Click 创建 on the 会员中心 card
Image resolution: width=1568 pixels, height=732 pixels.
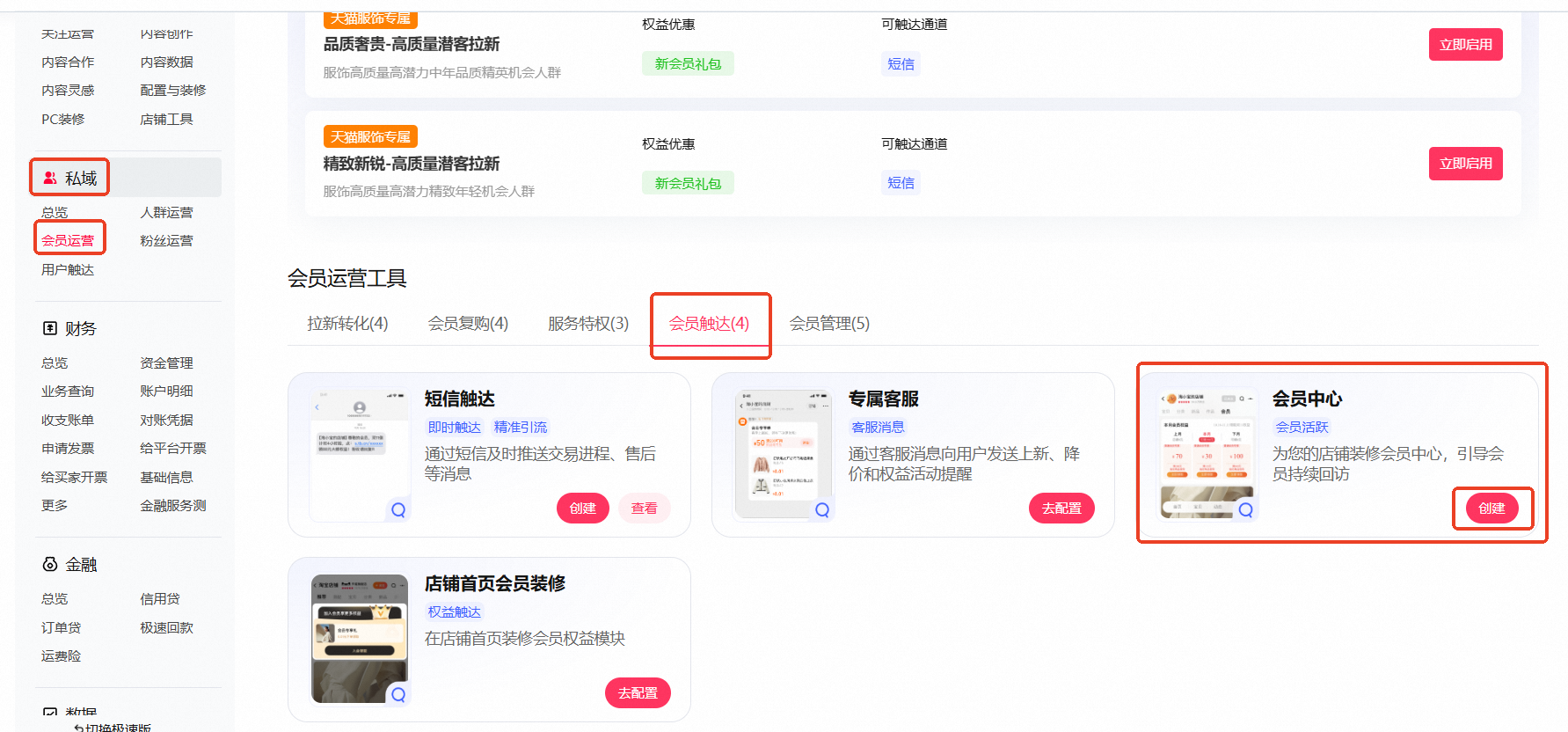[x=1491, y=509]
